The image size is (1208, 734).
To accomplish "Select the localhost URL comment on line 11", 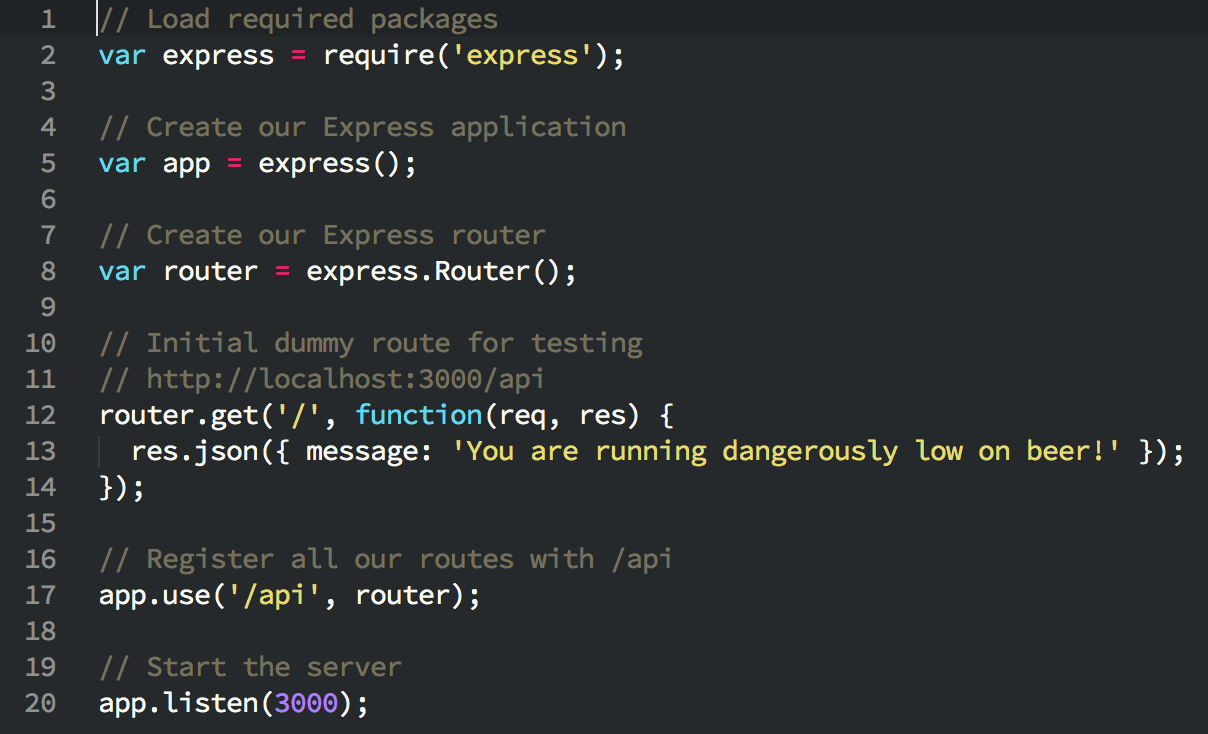I will [x=320, y=378].
